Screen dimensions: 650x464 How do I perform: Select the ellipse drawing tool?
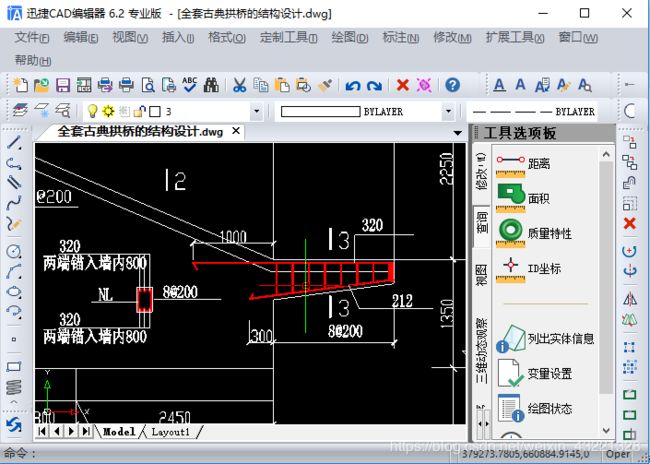(x=14, y=291)
